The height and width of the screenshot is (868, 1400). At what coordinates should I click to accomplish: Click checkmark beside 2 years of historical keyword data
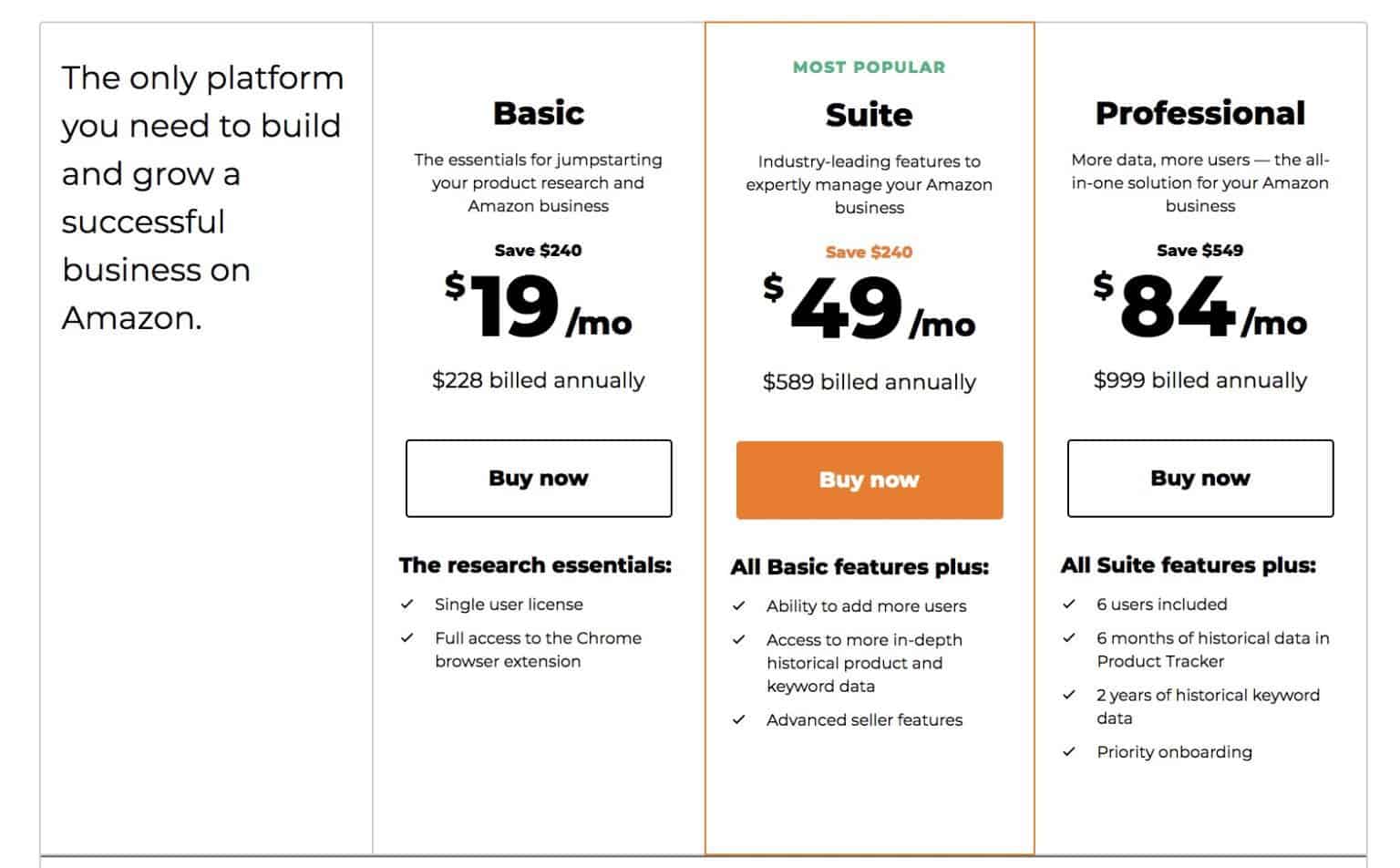[x=1069, y=696]
